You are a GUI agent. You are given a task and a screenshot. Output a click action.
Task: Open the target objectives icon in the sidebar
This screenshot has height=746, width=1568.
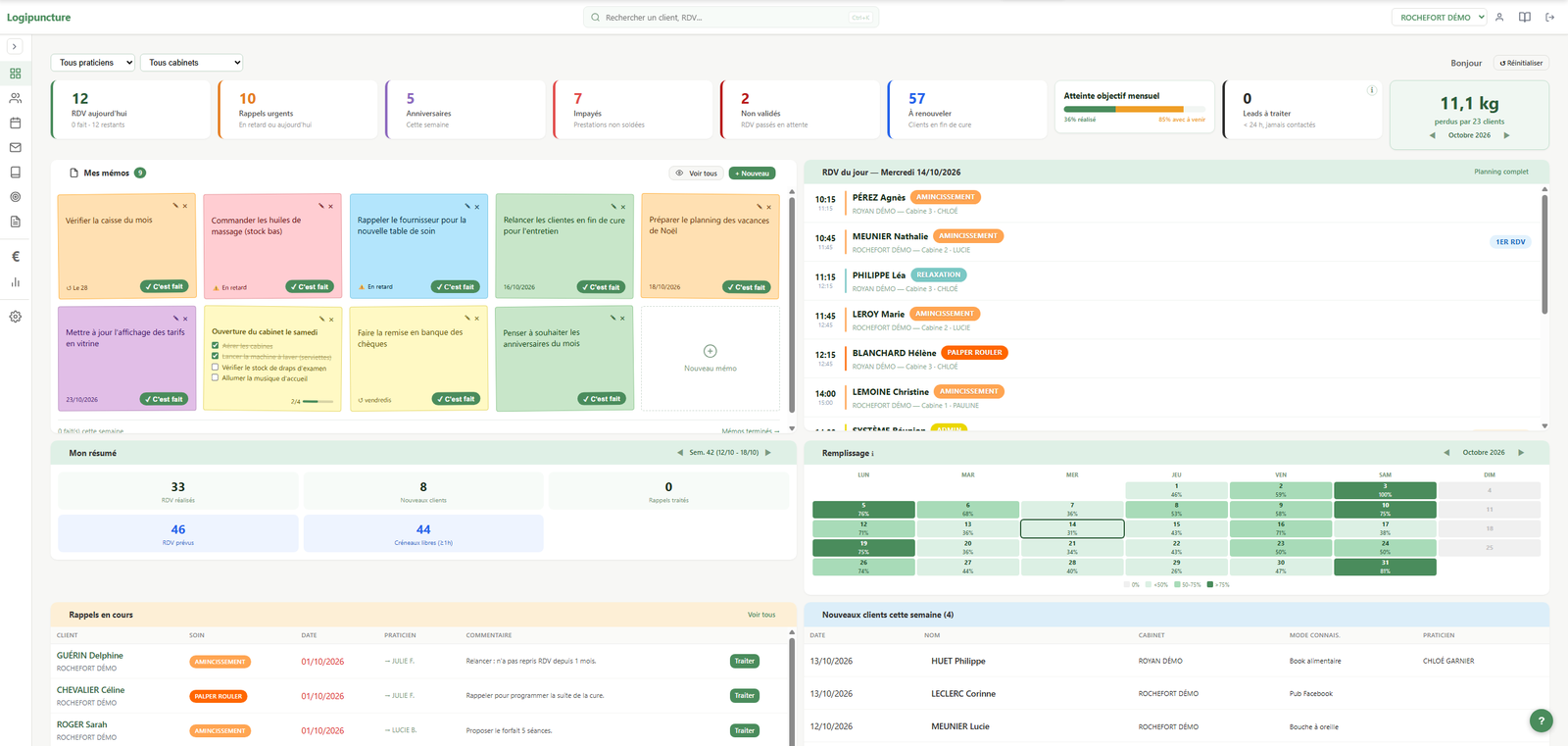15,197
